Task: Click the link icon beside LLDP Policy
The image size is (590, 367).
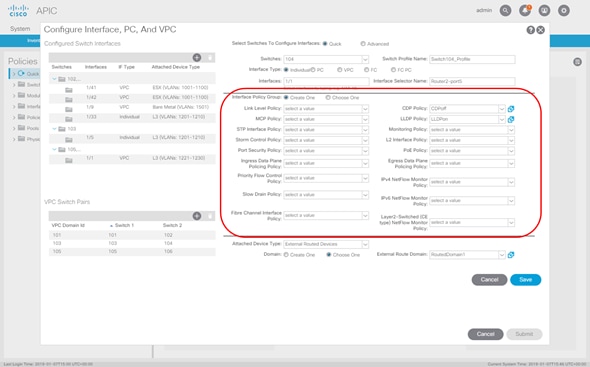Action: [x=511, y=119]
